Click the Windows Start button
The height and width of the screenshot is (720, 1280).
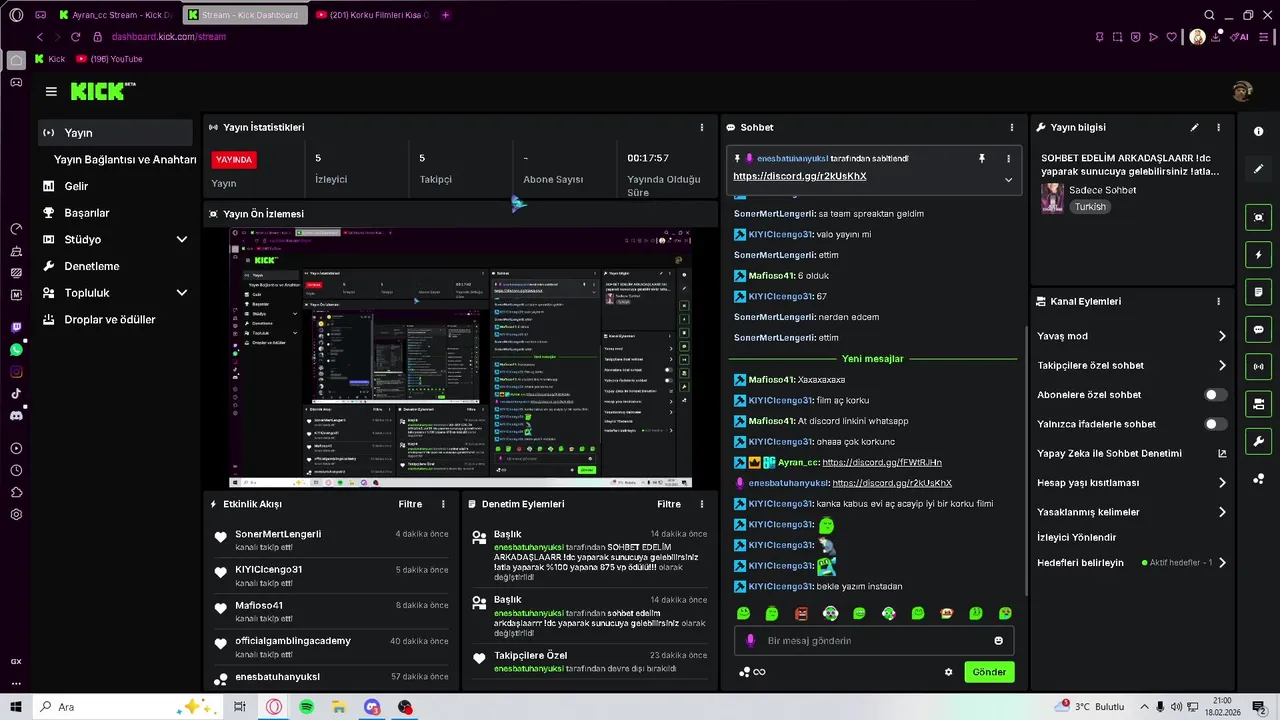(x=16, y=707)
